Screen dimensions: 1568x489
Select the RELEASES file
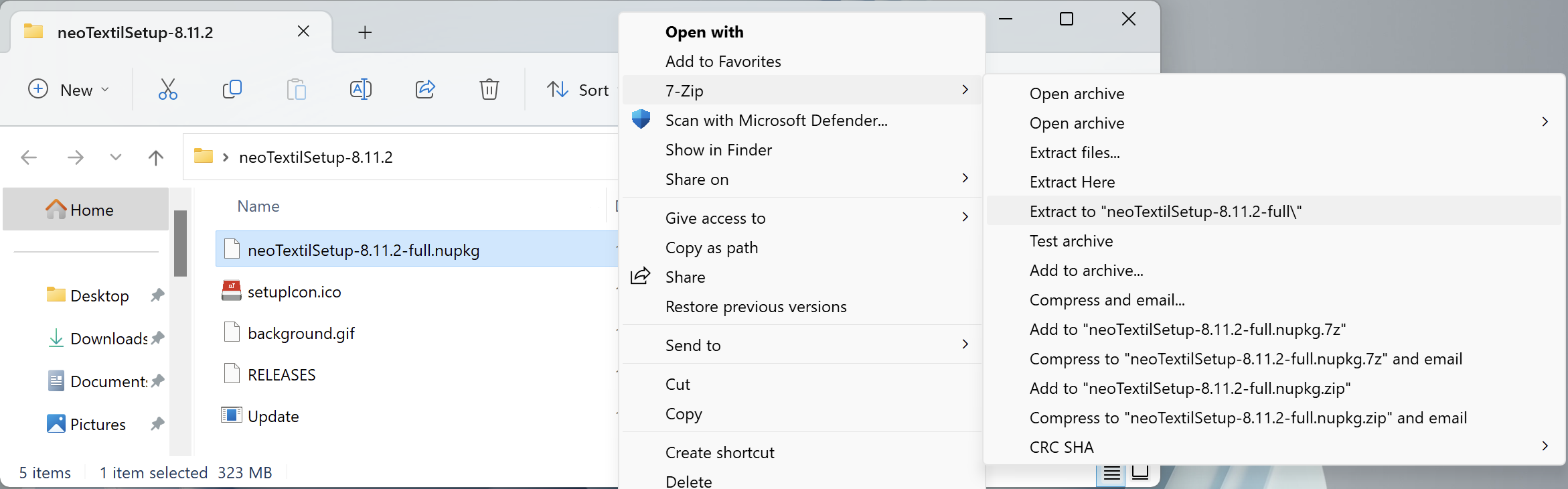pyautogui.click(x=282, y=374)
